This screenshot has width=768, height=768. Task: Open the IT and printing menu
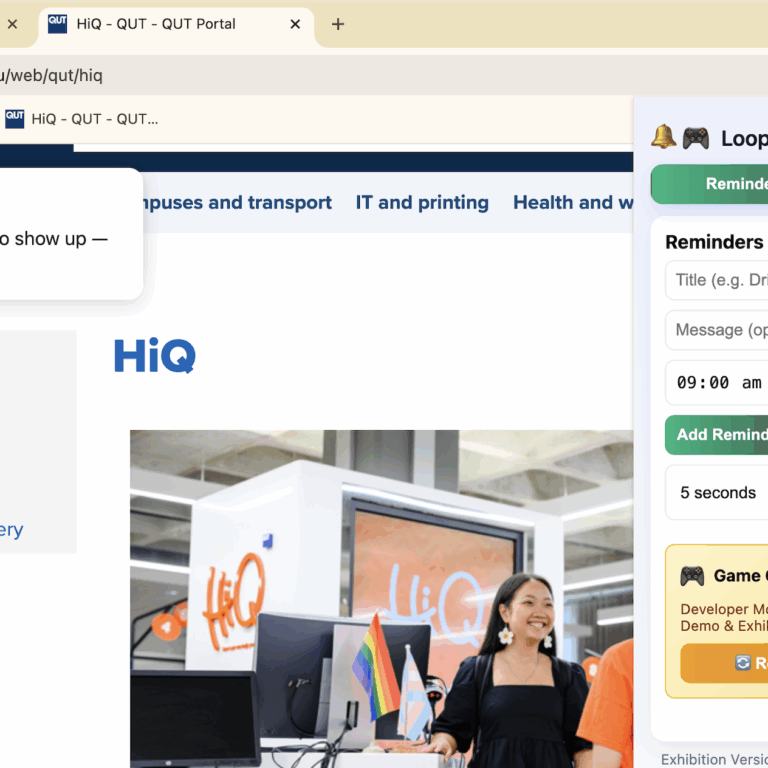tap(422, 203)
